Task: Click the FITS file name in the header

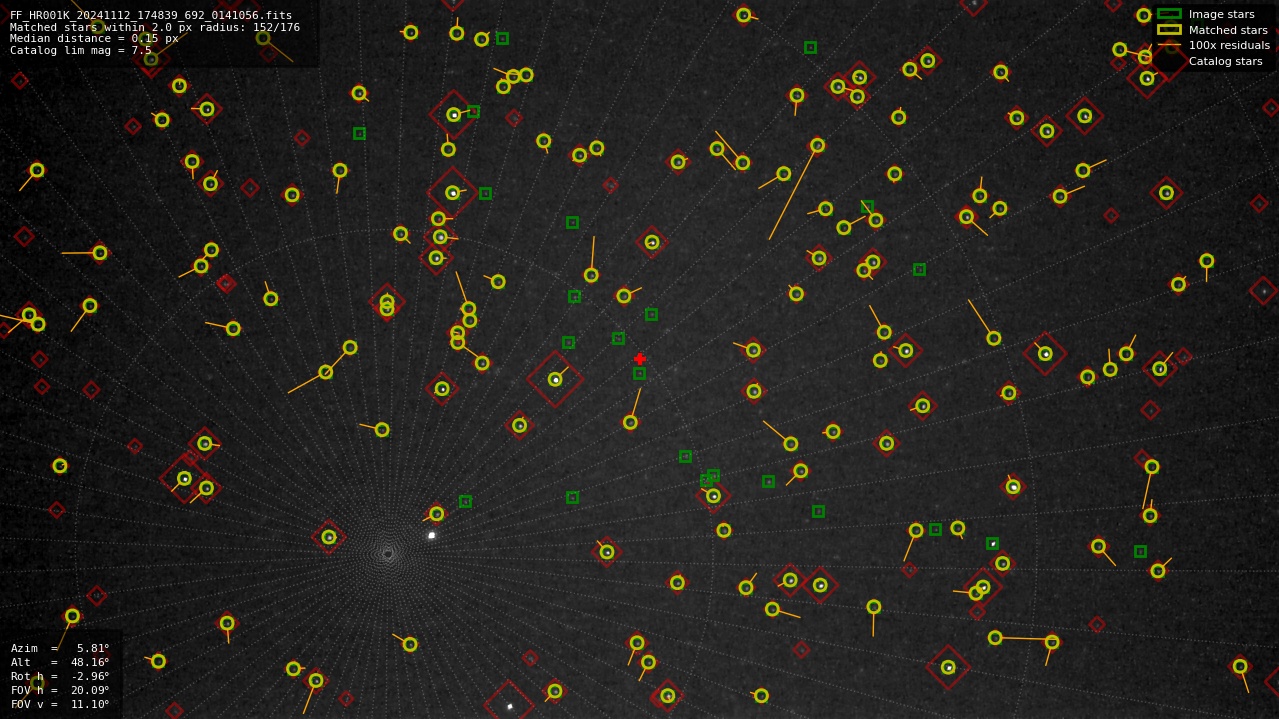Action: tap(151, 15)
